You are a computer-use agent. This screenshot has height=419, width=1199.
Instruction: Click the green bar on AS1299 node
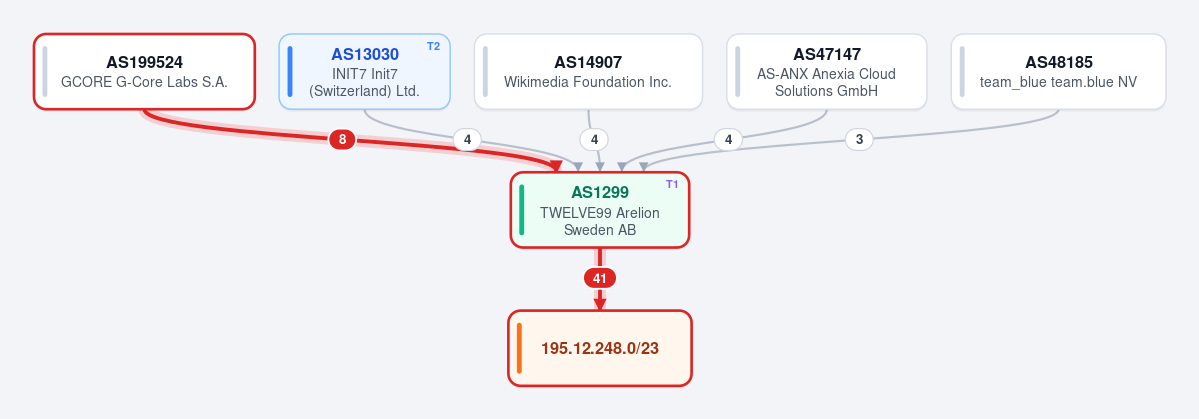click(522, 210)
